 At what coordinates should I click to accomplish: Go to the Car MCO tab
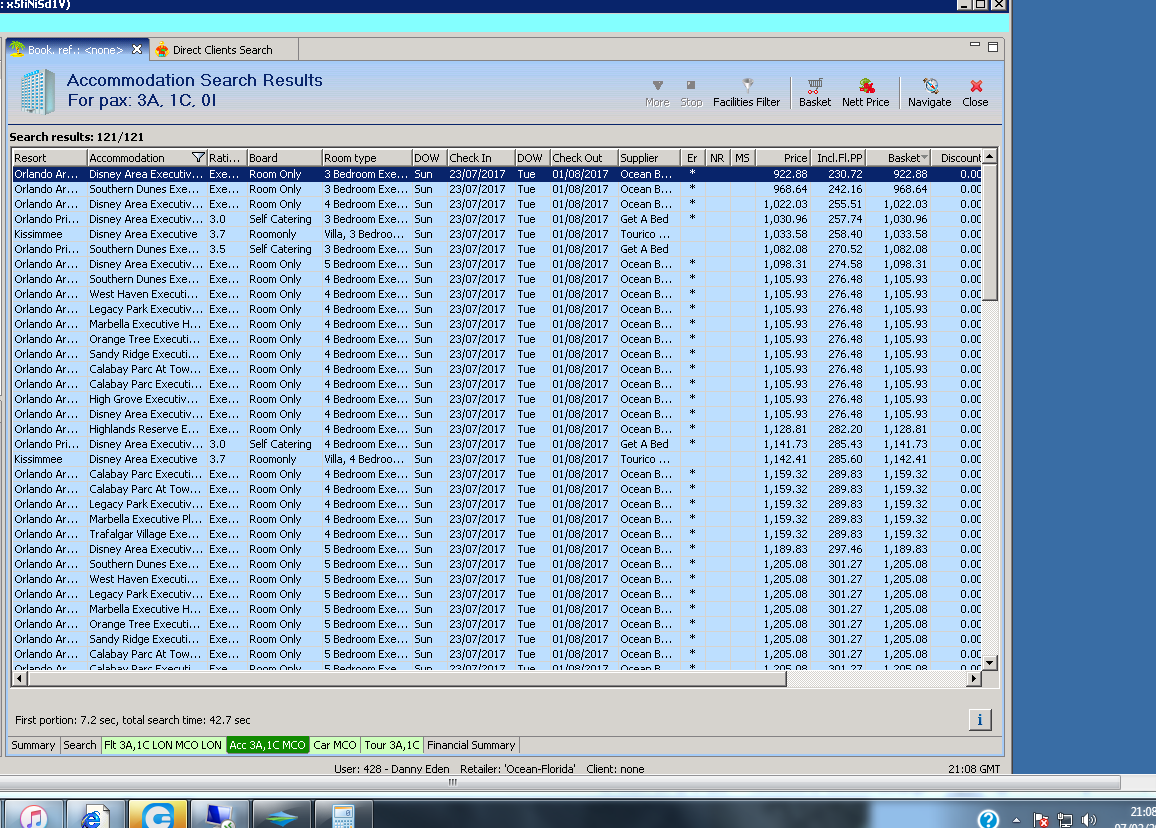(334, 745)
